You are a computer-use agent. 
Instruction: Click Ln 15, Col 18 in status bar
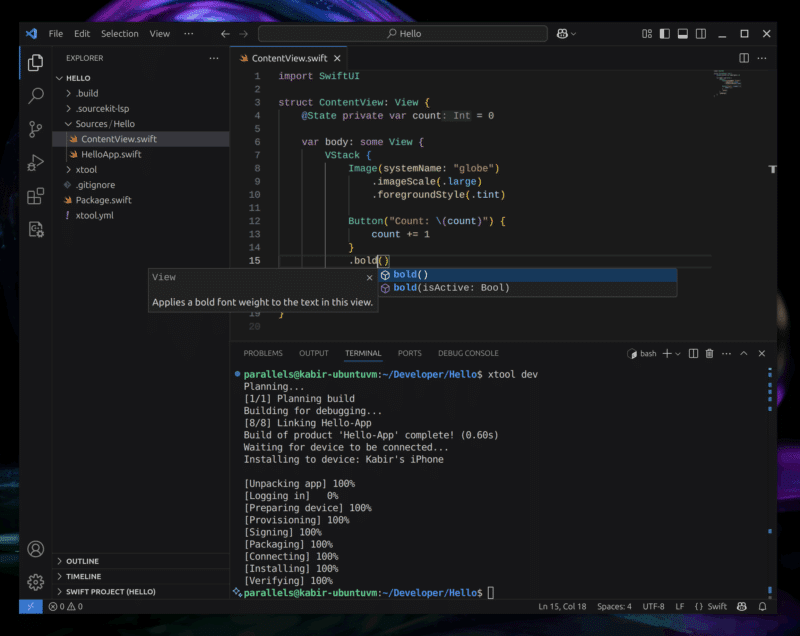tap(562, 606)
